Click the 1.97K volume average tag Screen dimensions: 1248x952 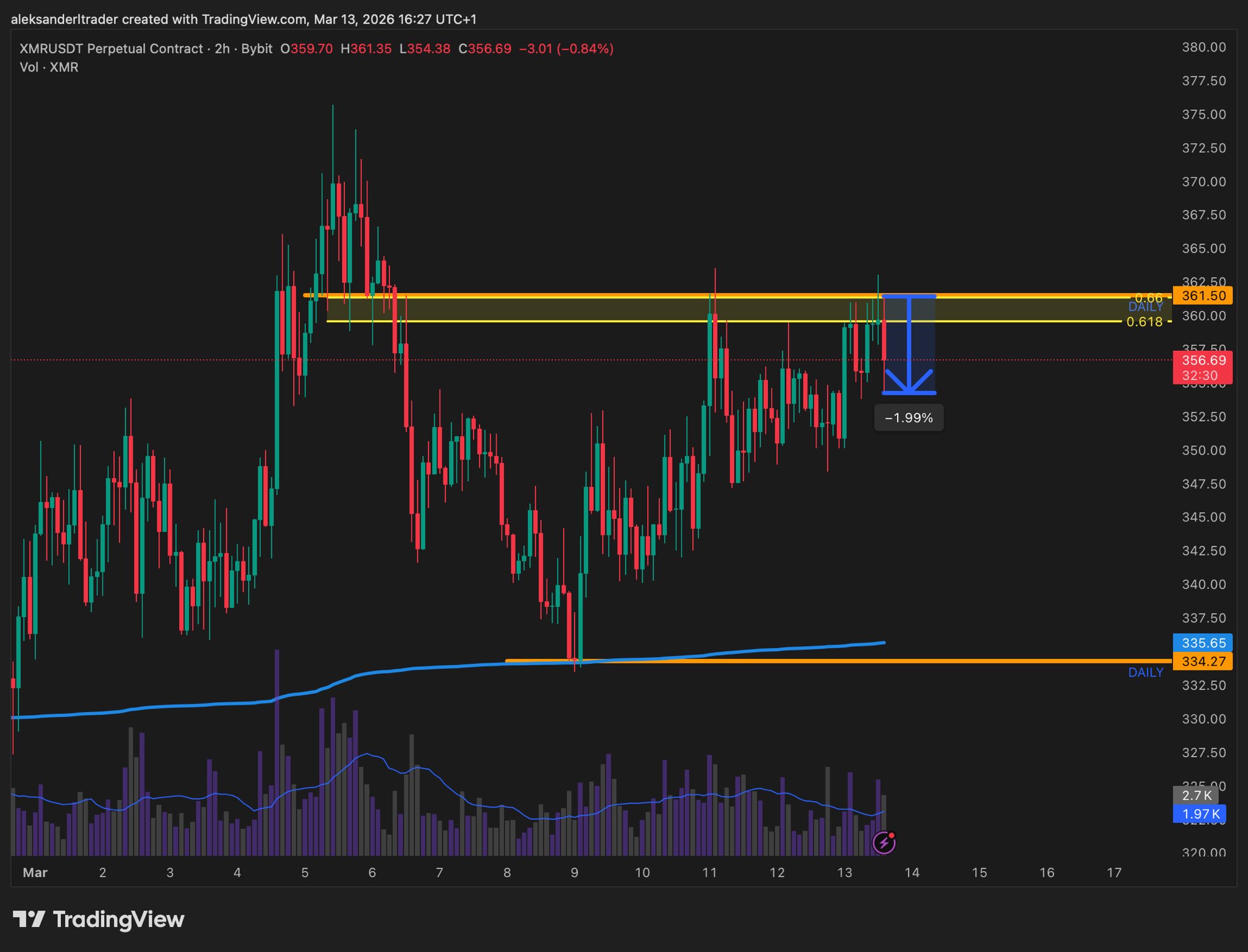(1199, 814)
